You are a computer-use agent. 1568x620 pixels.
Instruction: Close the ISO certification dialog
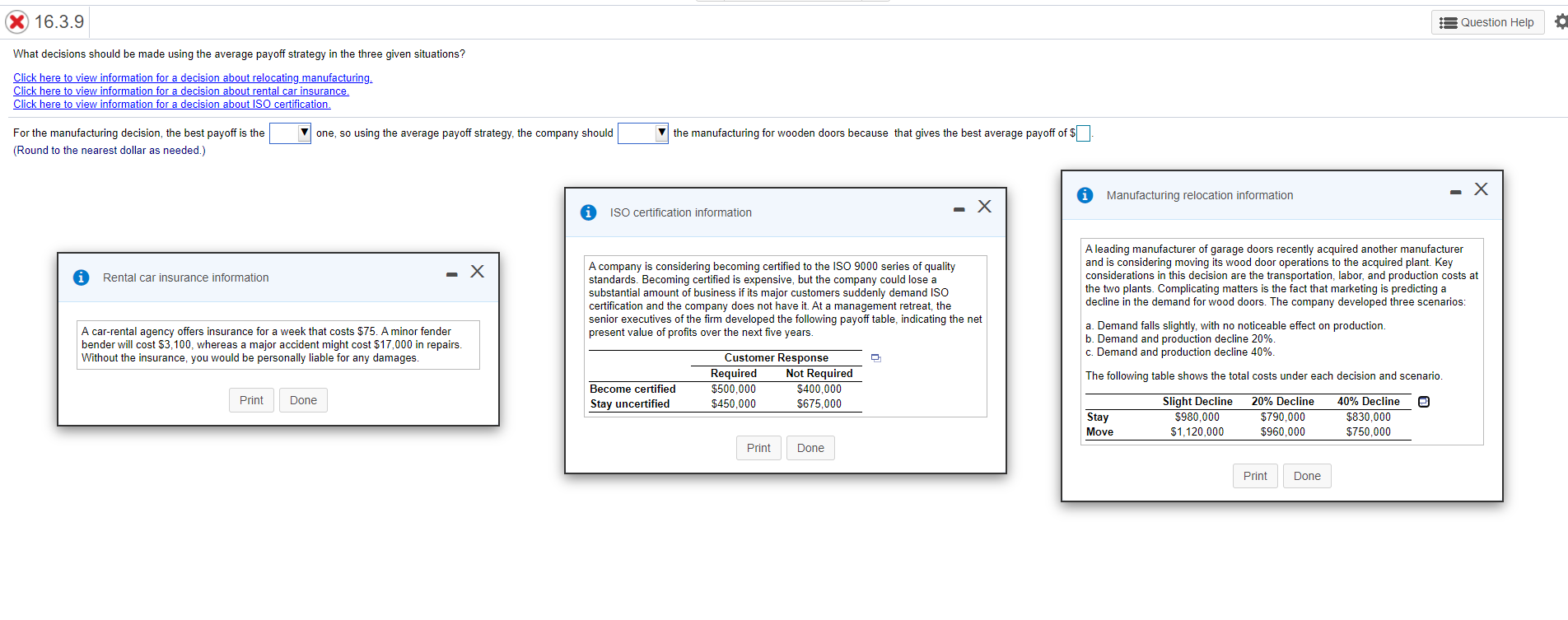[x=984, y=207]
